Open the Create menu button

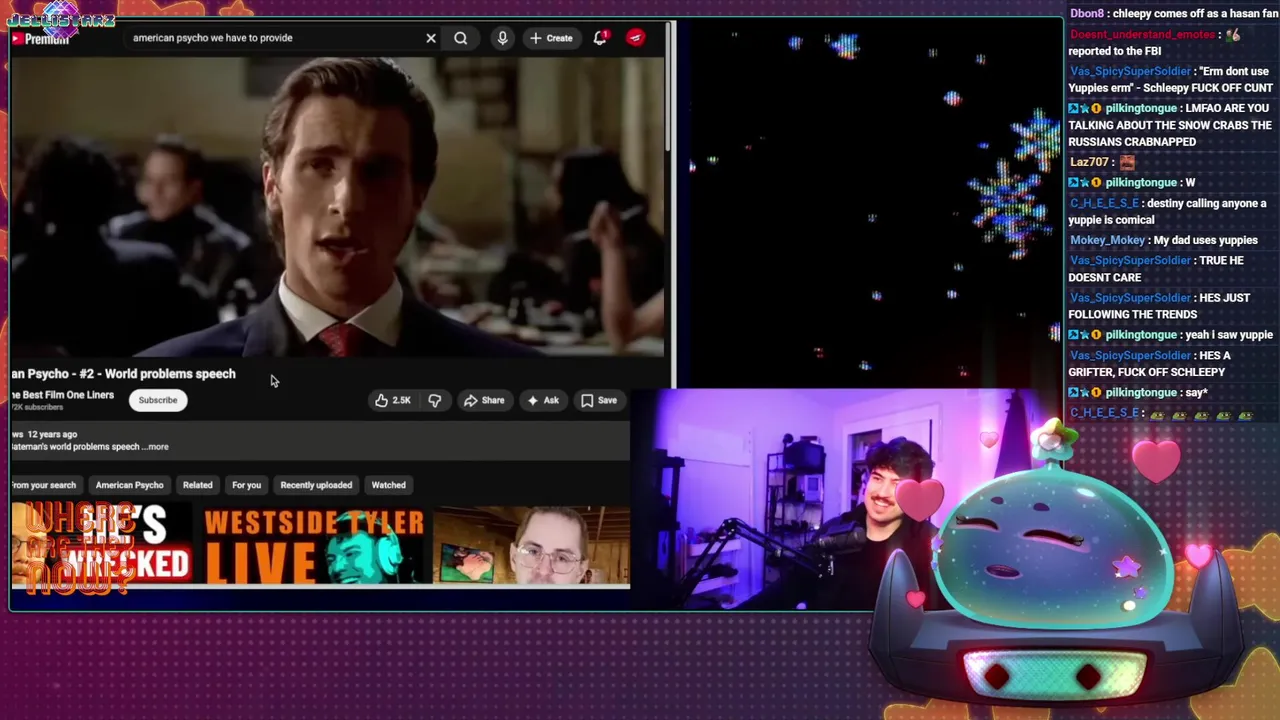(551, 38)
